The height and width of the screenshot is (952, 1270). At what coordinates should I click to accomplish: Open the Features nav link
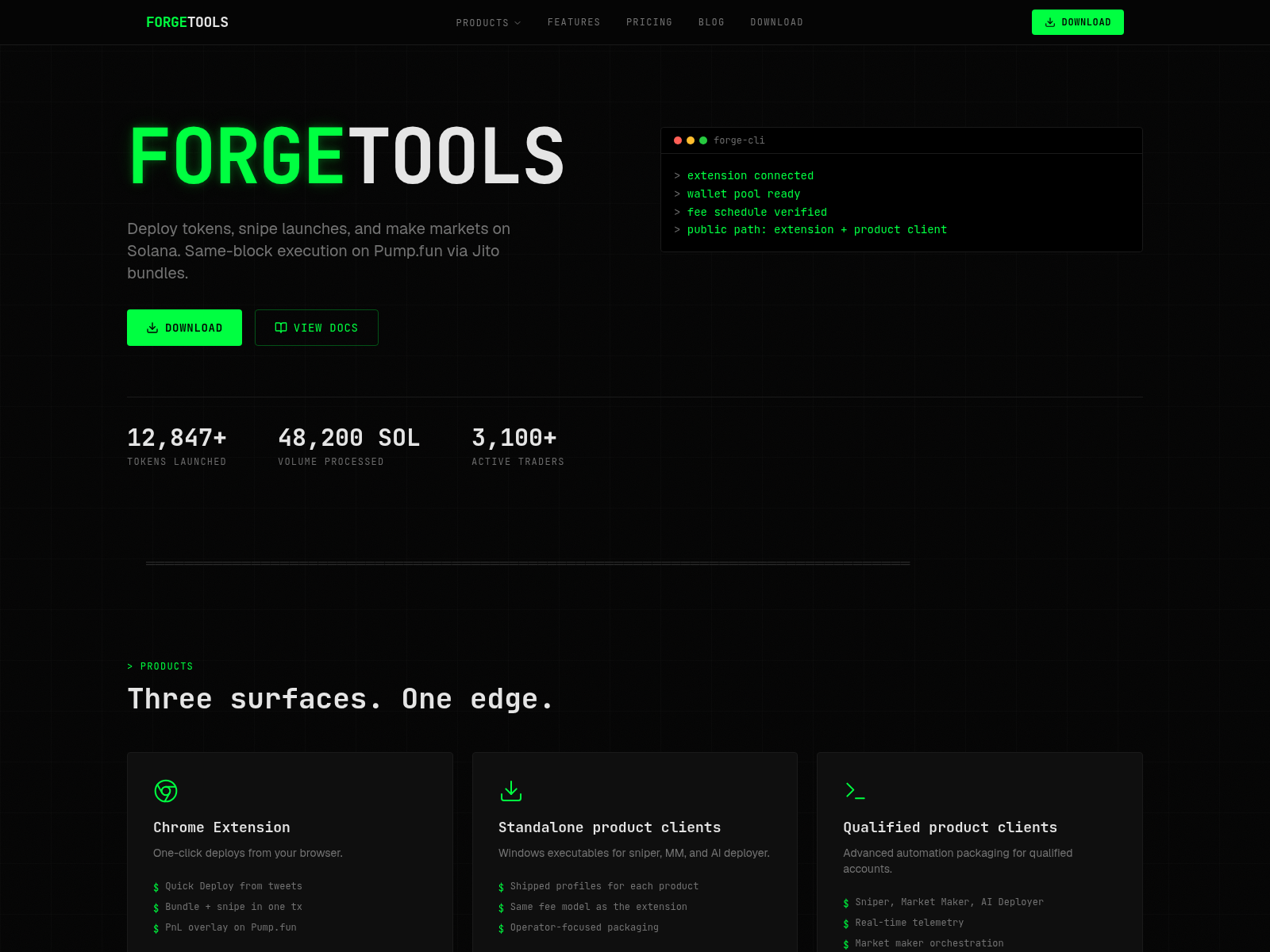(x=574, y=22)
